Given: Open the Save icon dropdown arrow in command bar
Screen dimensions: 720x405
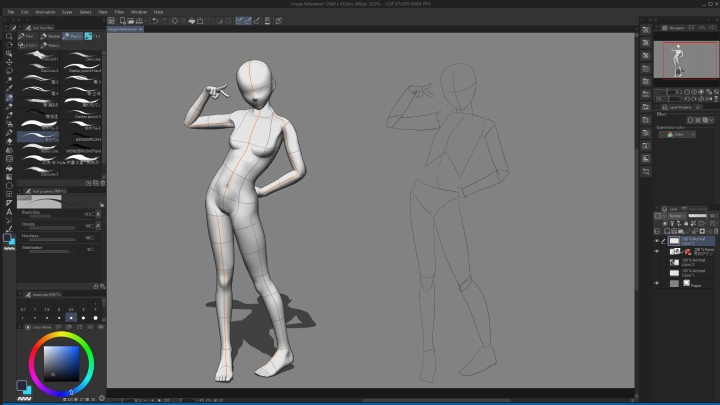Looking at the screenshot, I should (x=146, y=21).
